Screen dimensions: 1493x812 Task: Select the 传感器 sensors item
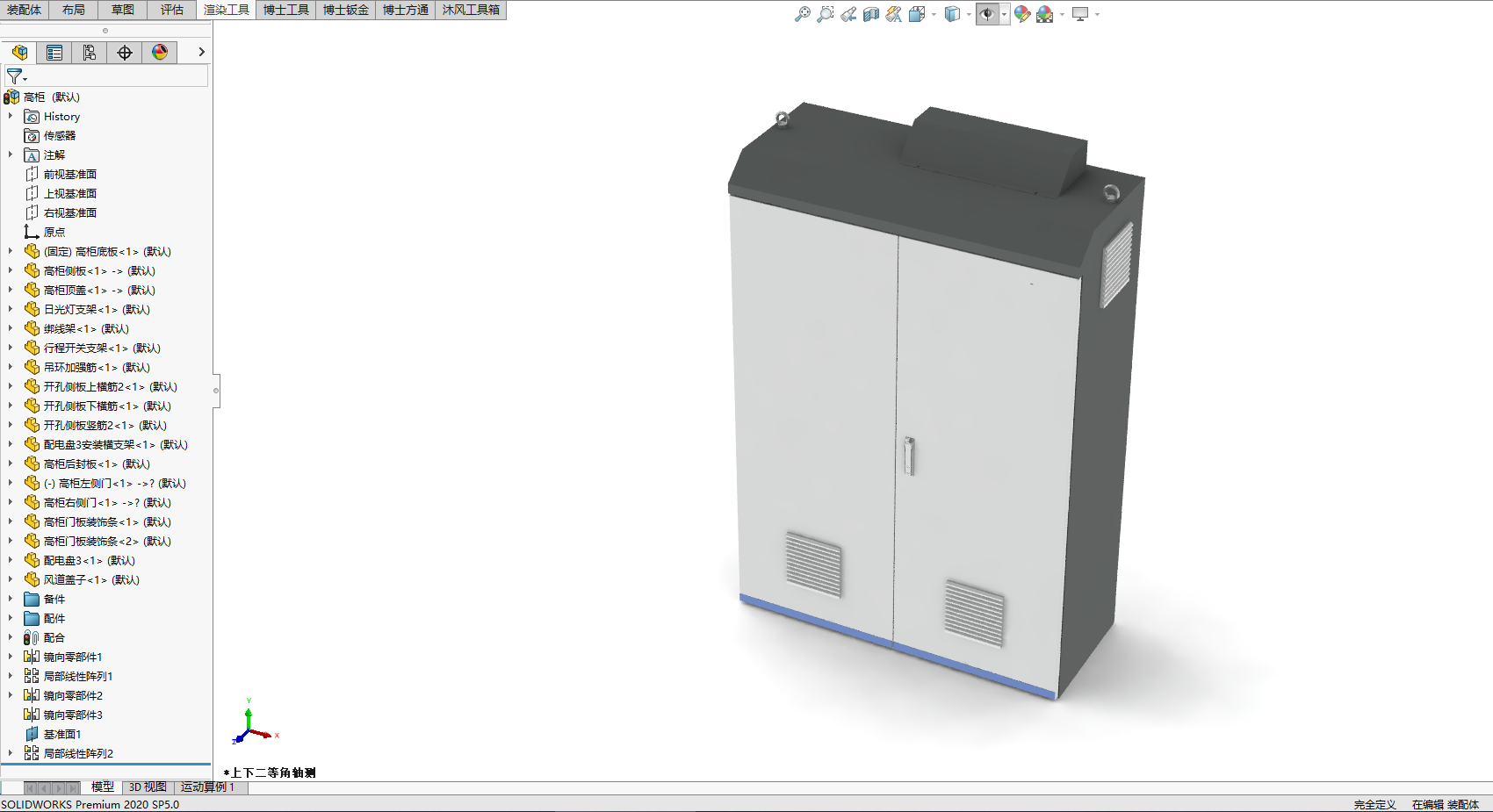click(x=60, y=136)
